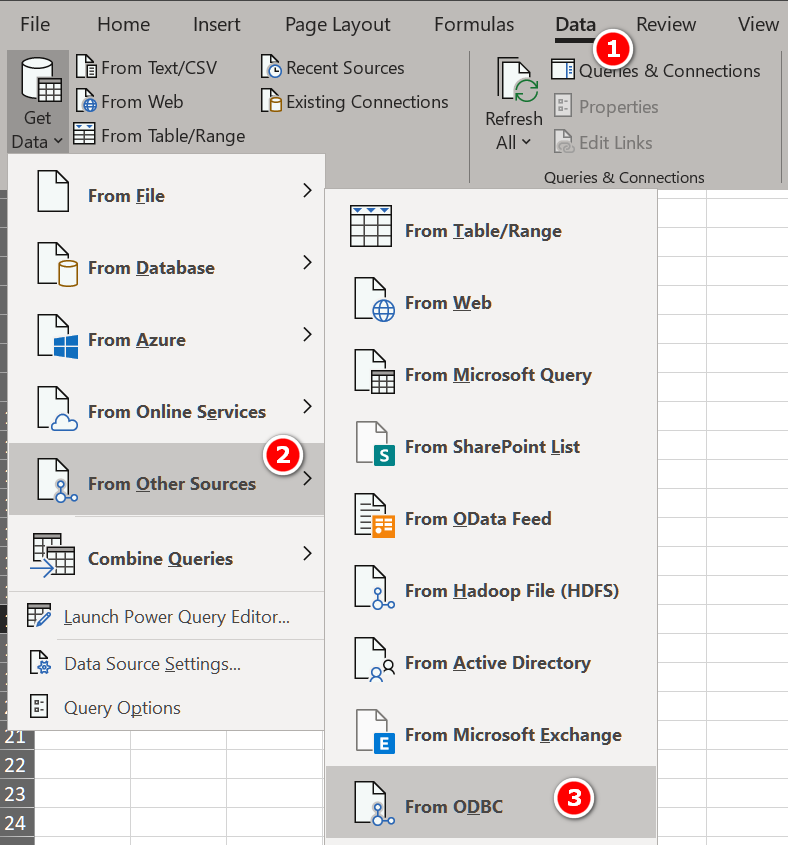The image size is (788, 845).
Task: Choose From Hadoop File (HDFS) entry
Action: pyautogui.click(x=492, y=591)
